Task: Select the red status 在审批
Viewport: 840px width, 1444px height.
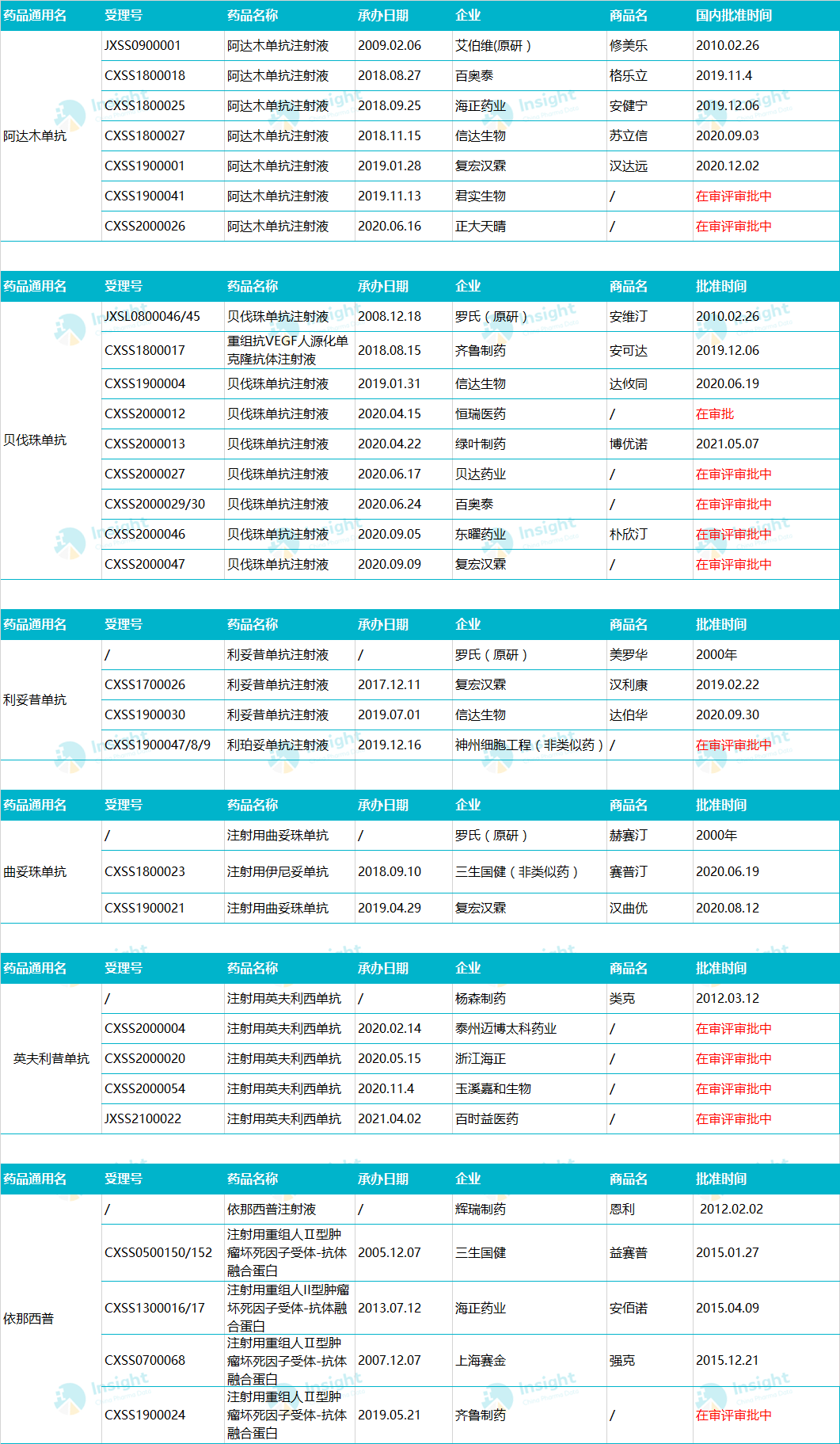Action: pos(715,414)
